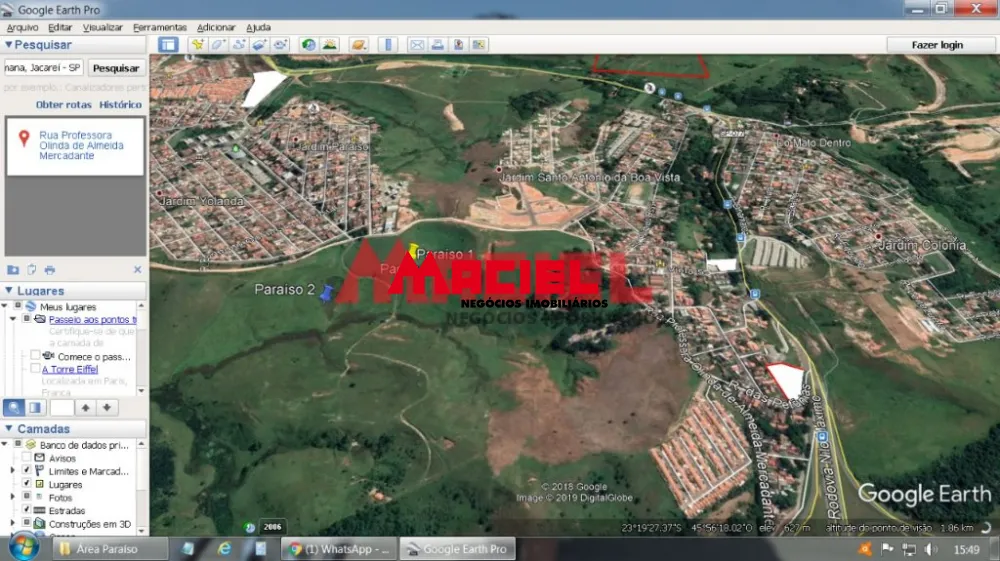Add a placemark with the yellow pin tool
1000x561 pixels.
click(x=198, y=45)
